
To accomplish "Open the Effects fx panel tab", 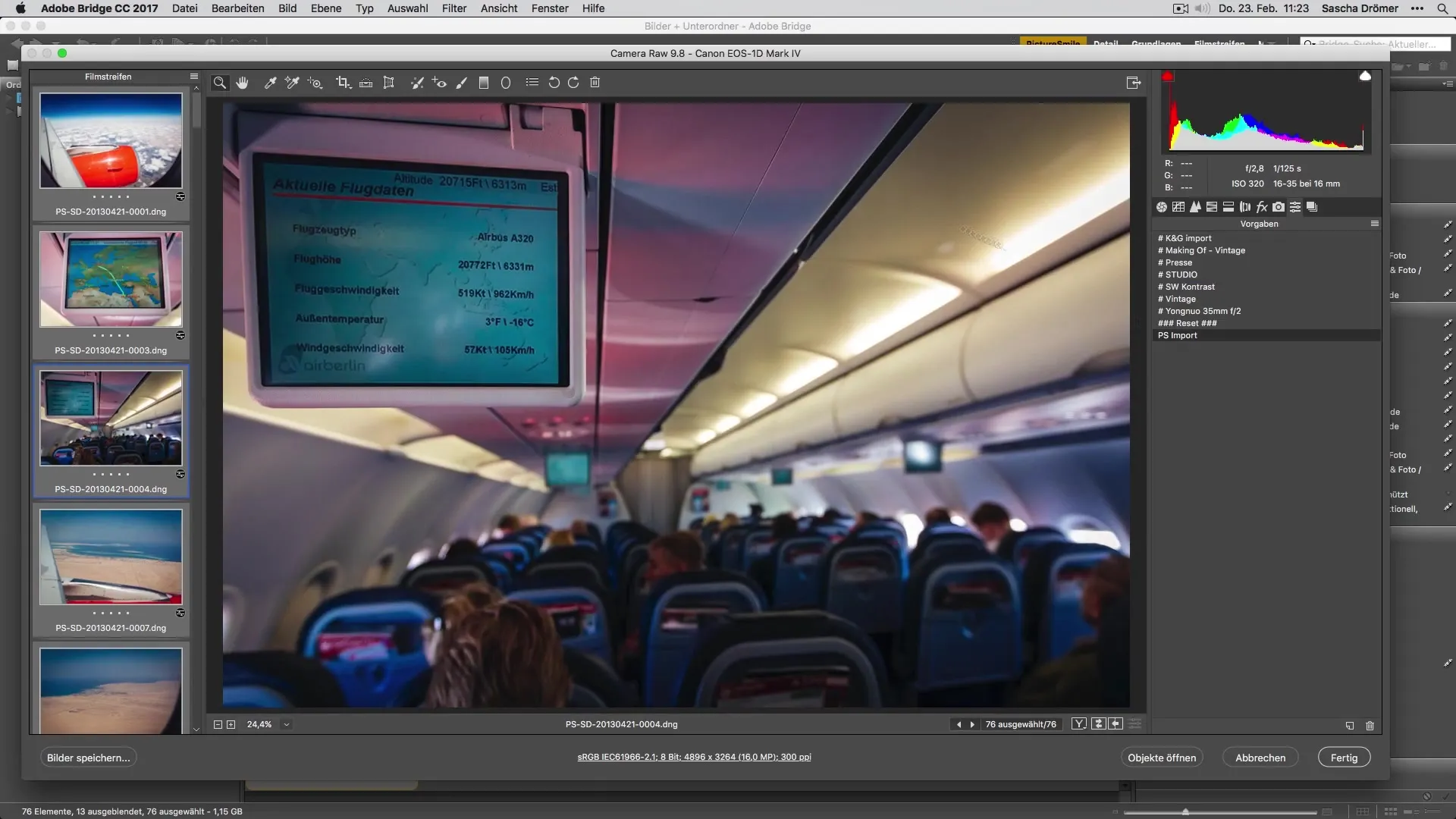I will 1262,207.
